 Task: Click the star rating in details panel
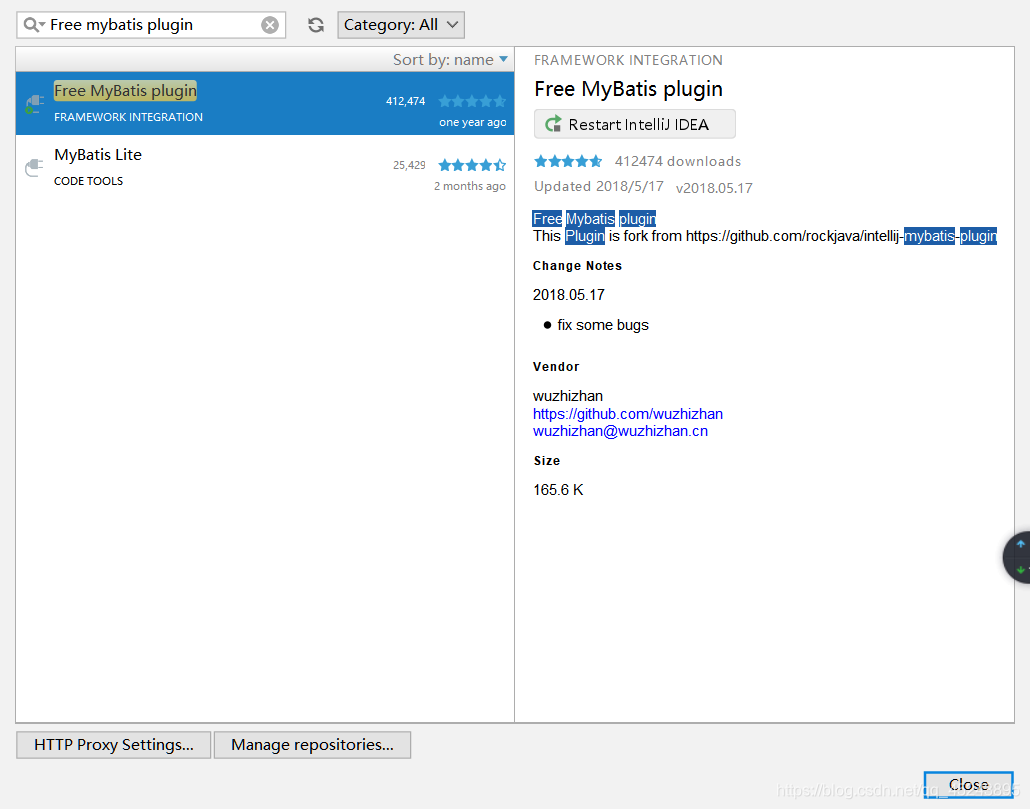[568, 161]
